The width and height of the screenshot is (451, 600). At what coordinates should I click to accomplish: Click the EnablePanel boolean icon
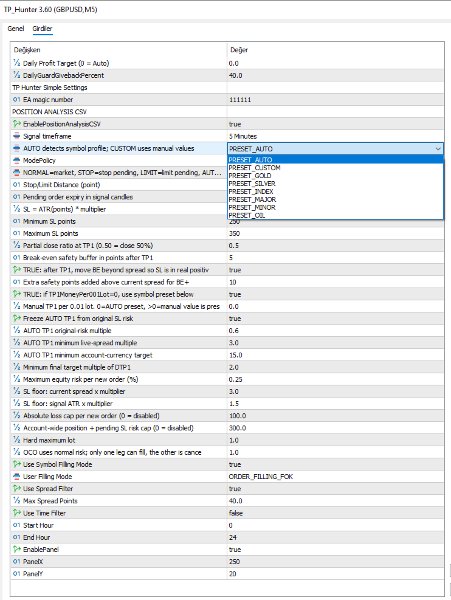16,549
